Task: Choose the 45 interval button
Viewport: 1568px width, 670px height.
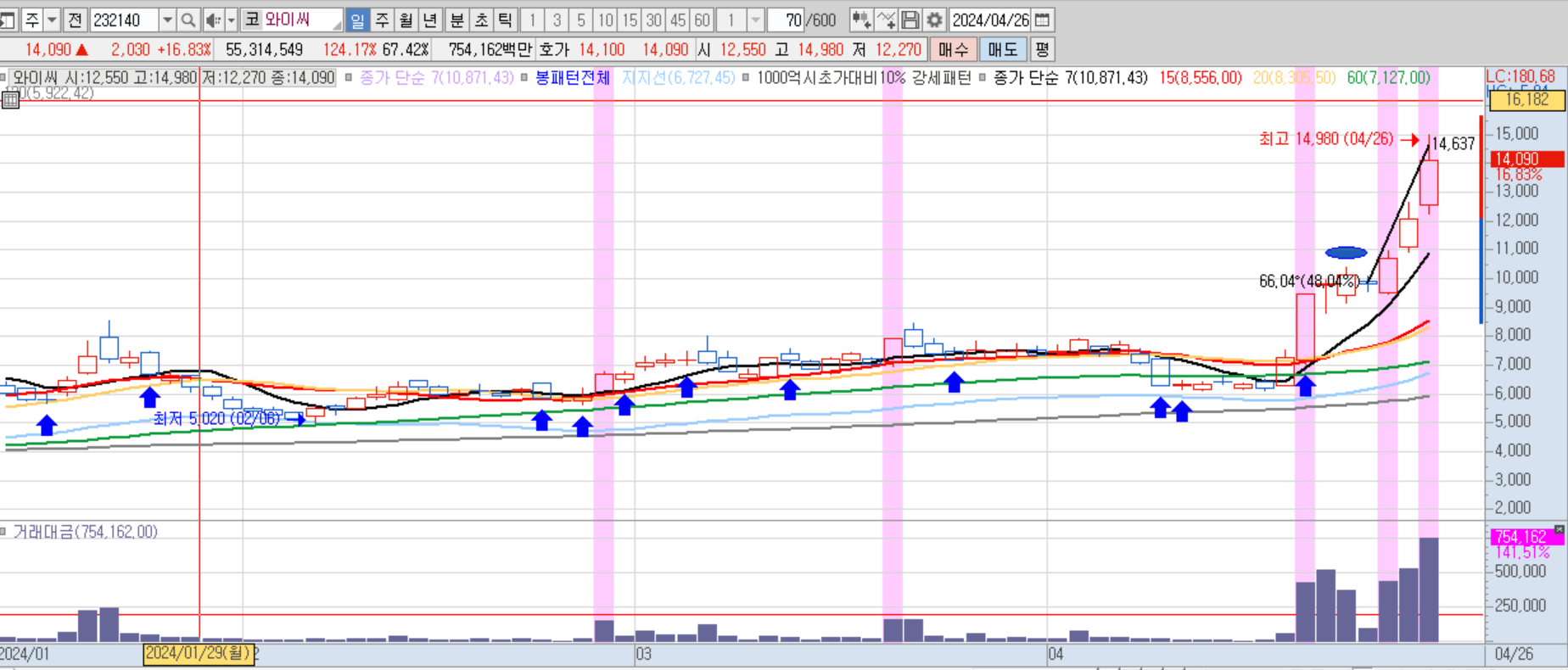Action: [x=678, y=20]
